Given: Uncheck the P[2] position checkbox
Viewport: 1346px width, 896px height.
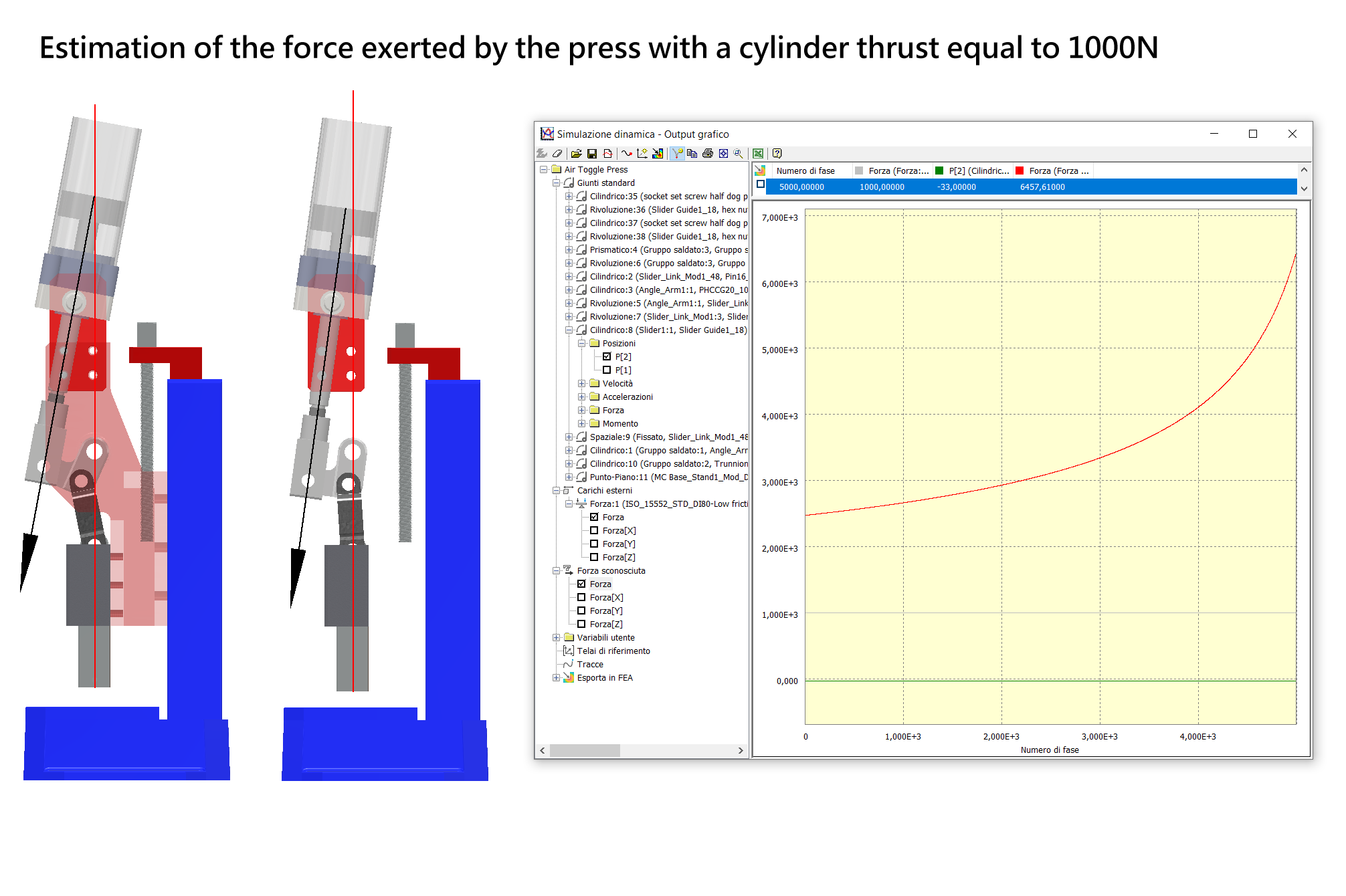Looking at the screenshot, I should click(607, 356).
